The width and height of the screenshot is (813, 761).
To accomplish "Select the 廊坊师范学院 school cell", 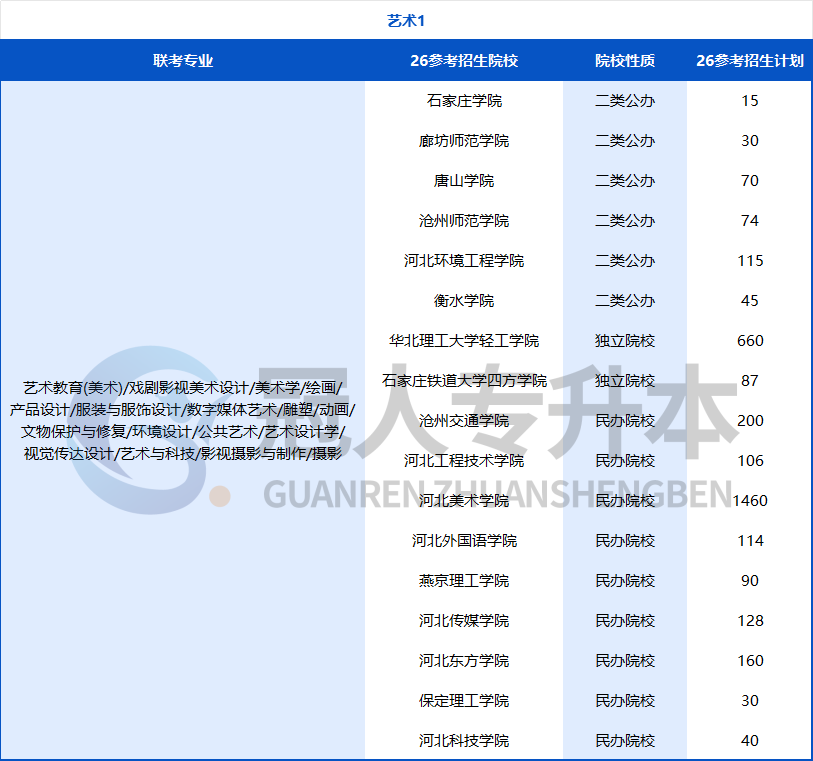I will coord(464,140).
